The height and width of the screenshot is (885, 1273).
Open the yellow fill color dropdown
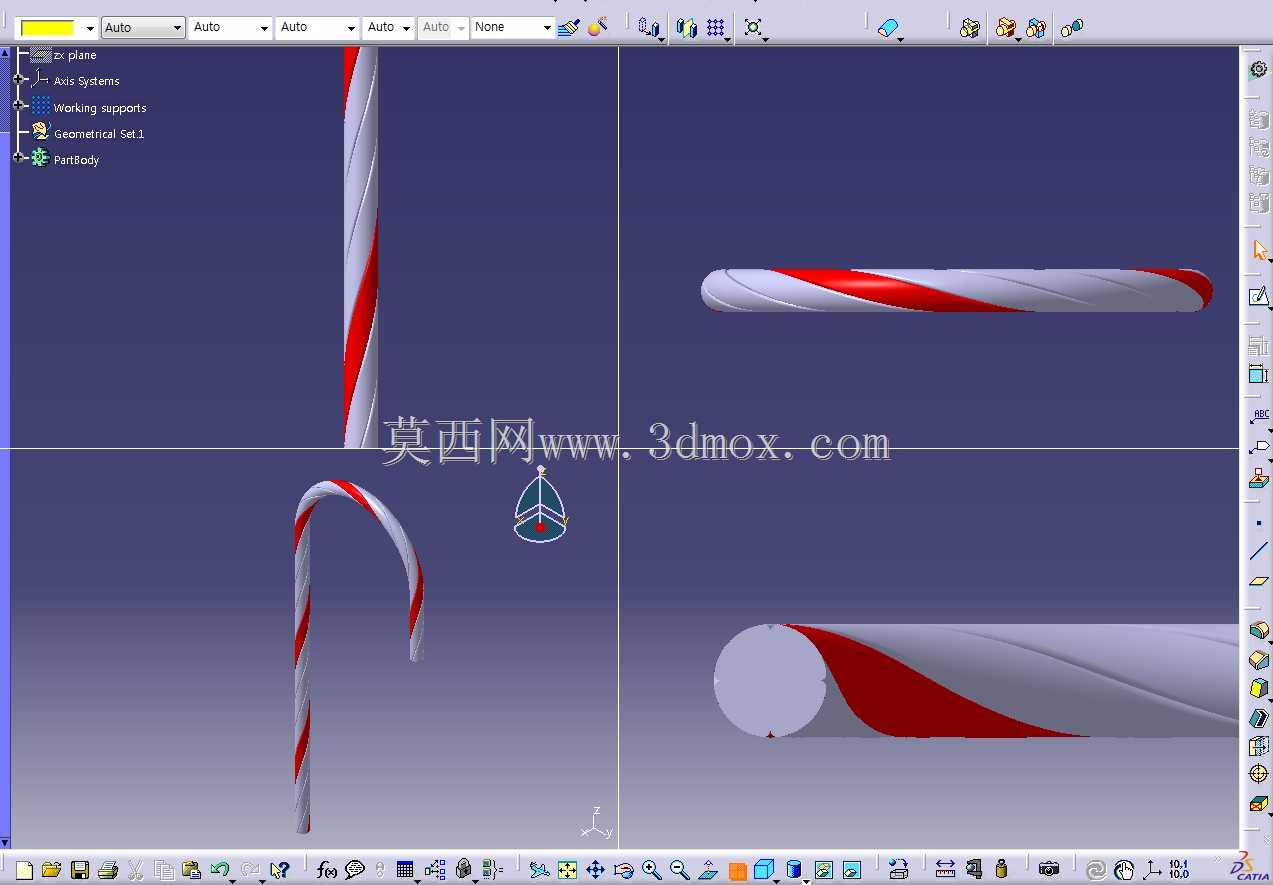90,28
